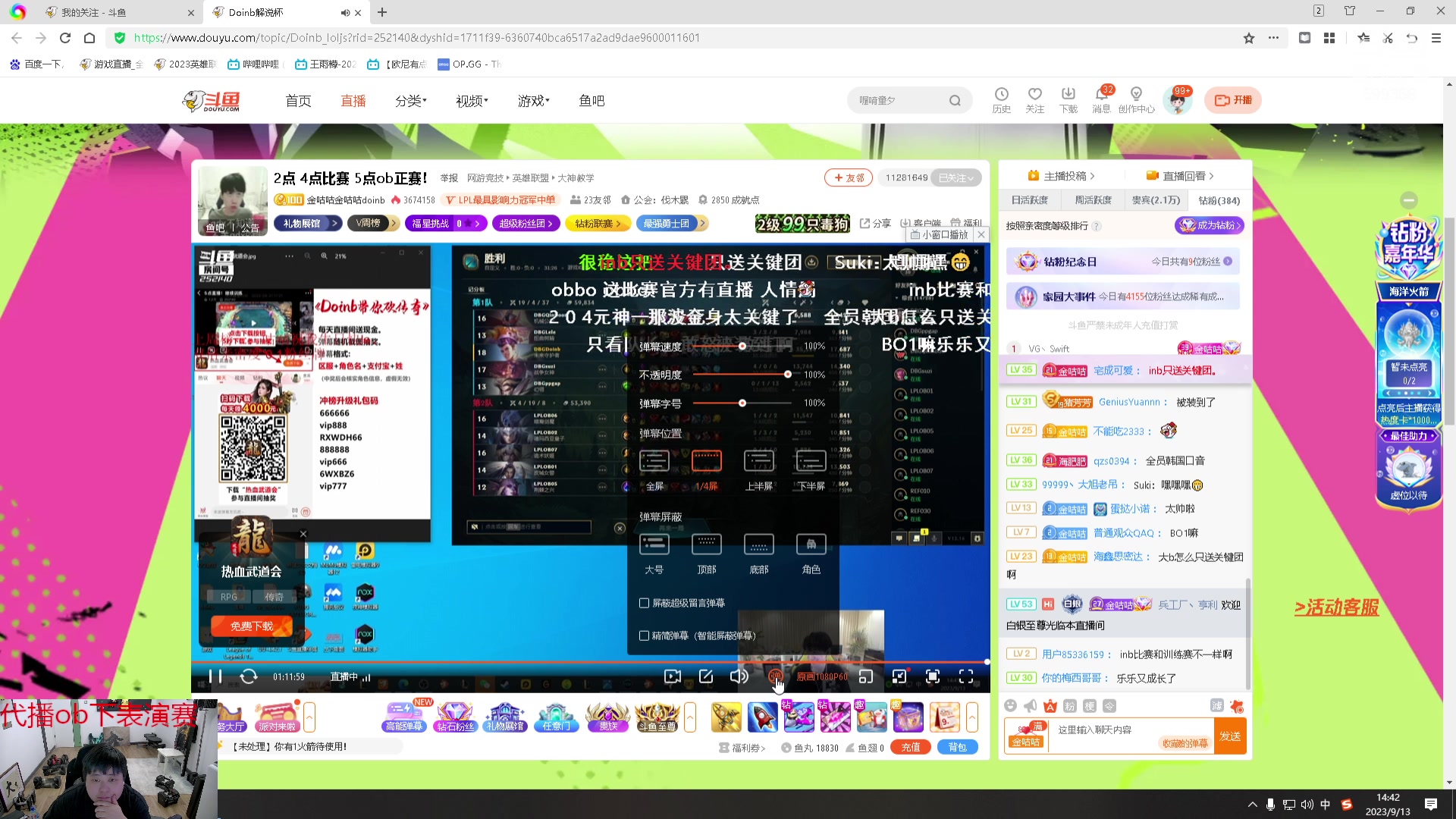The width and height of the screenshot is (1456, 819).
Task: Adjust the 弹幕速度 slider
Action: pyautogui.click(x=742, y=346)
